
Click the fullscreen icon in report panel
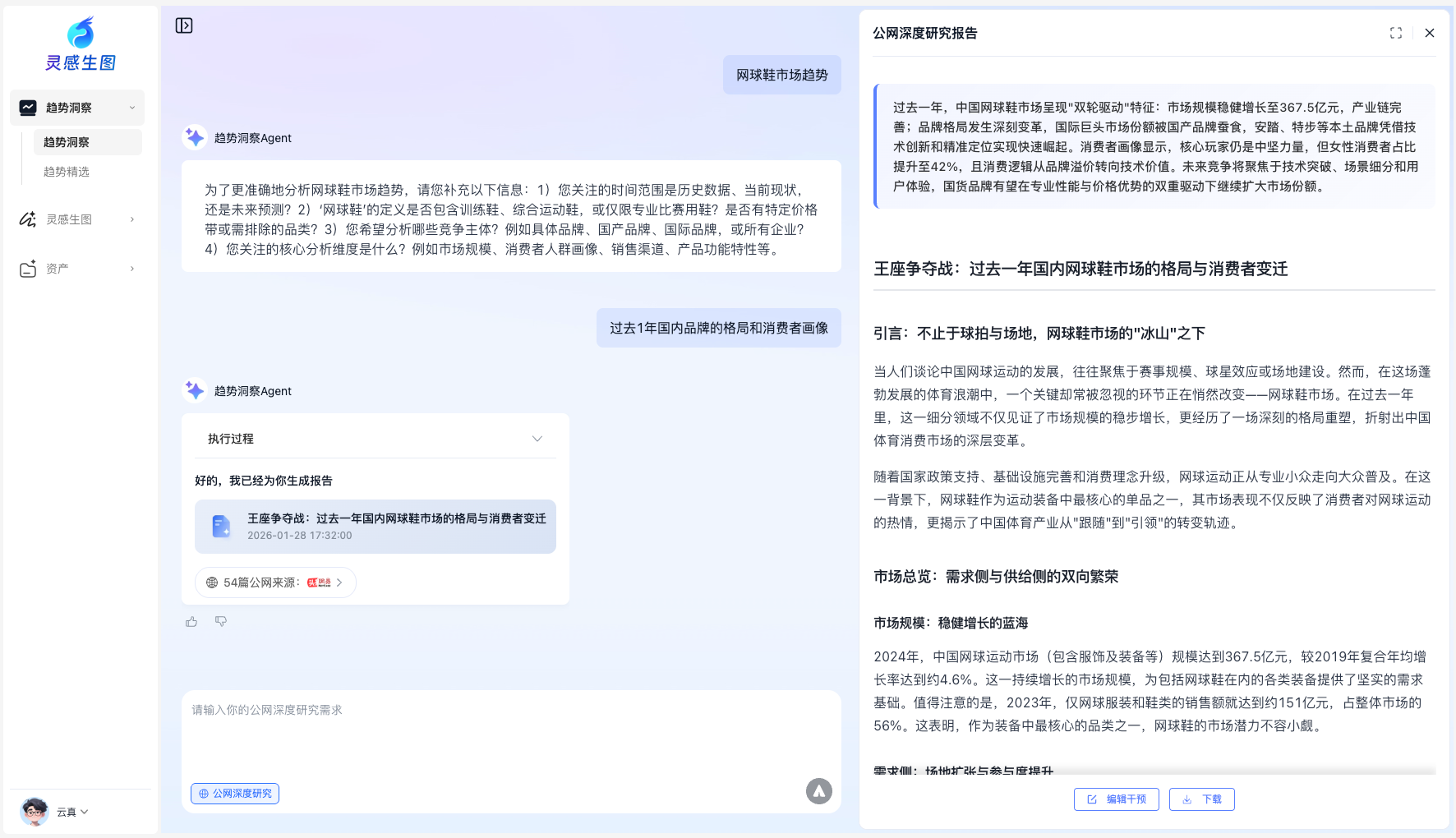tap(1396, 33)
